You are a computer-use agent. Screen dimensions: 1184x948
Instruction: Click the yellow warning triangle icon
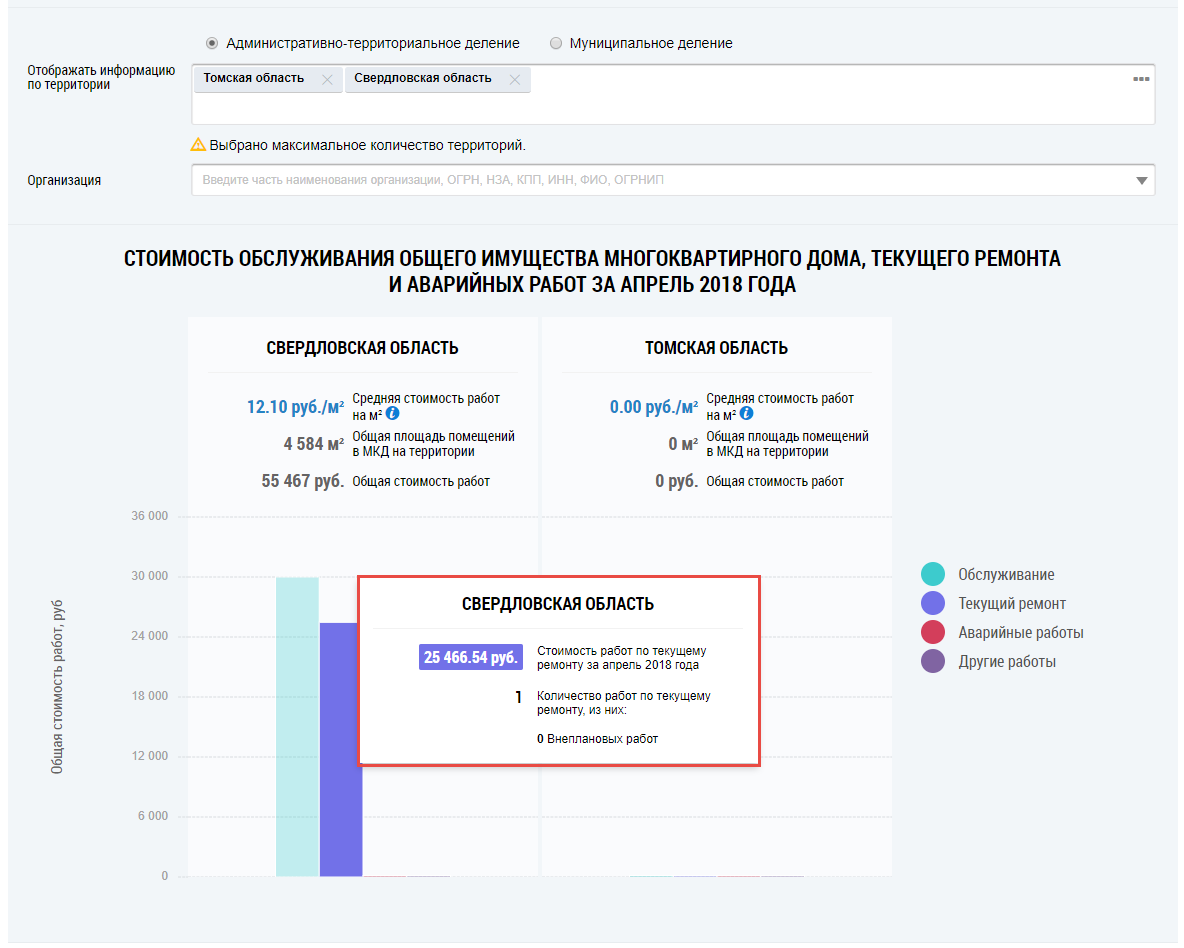198,145
